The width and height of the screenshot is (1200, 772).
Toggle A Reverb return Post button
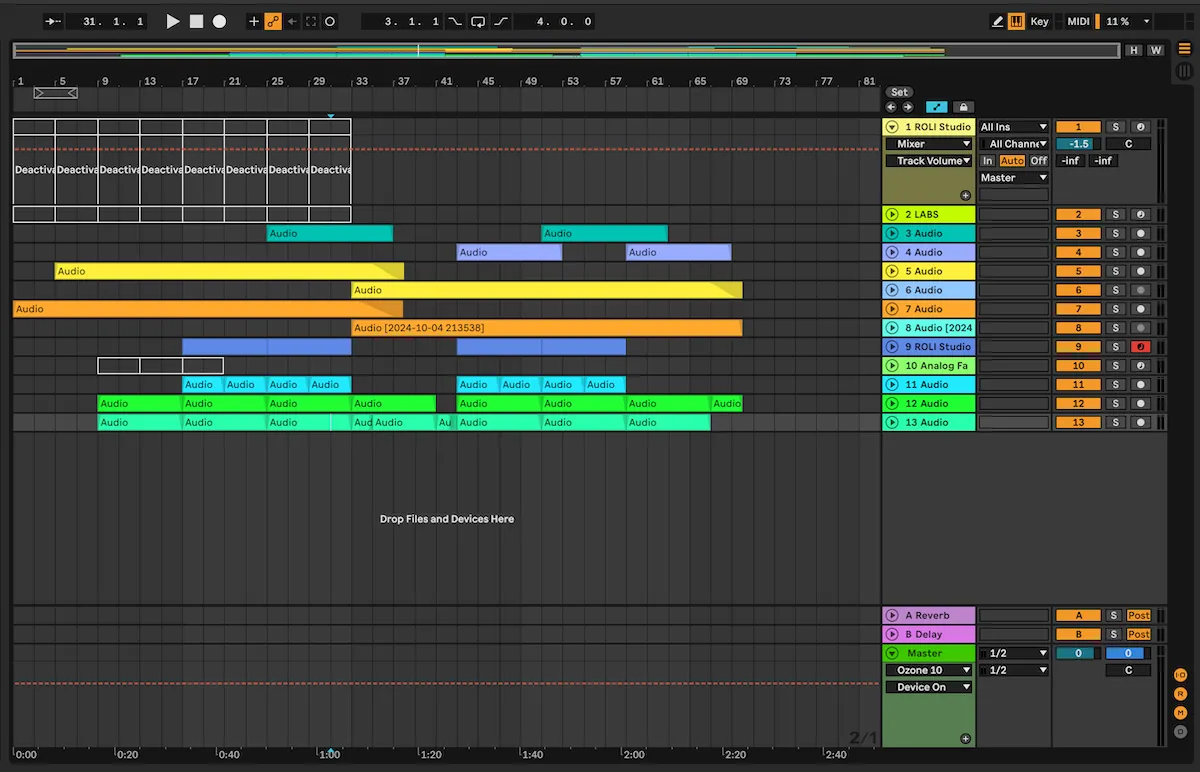pyautogui.click(x=1139, y=616)
